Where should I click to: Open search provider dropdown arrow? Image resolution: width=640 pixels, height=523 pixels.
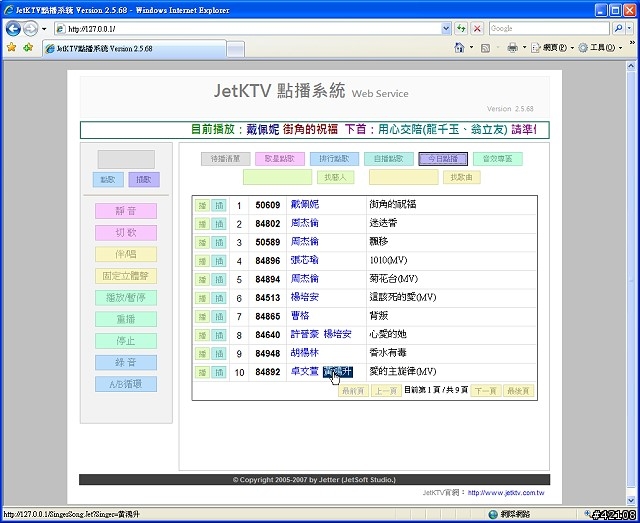click(630, 29)
